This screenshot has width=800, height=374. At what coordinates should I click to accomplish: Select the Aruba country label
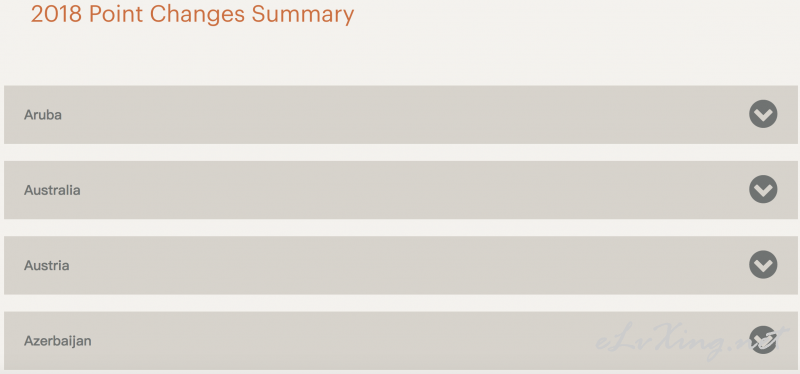43,115
